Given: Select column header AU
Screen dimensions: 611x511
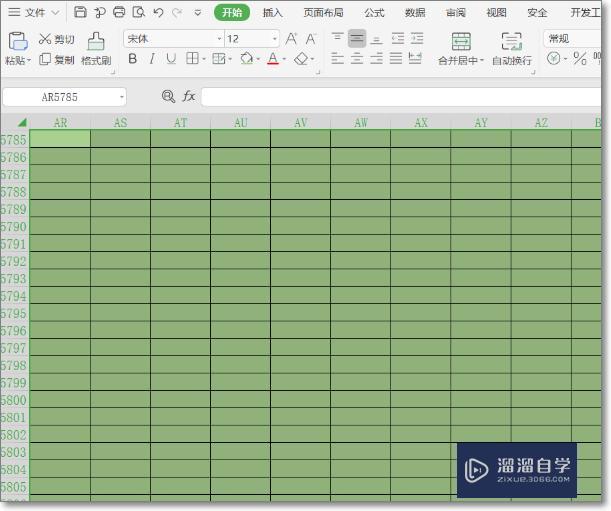Looking at the screenshot, I should (x=241, y=123).
